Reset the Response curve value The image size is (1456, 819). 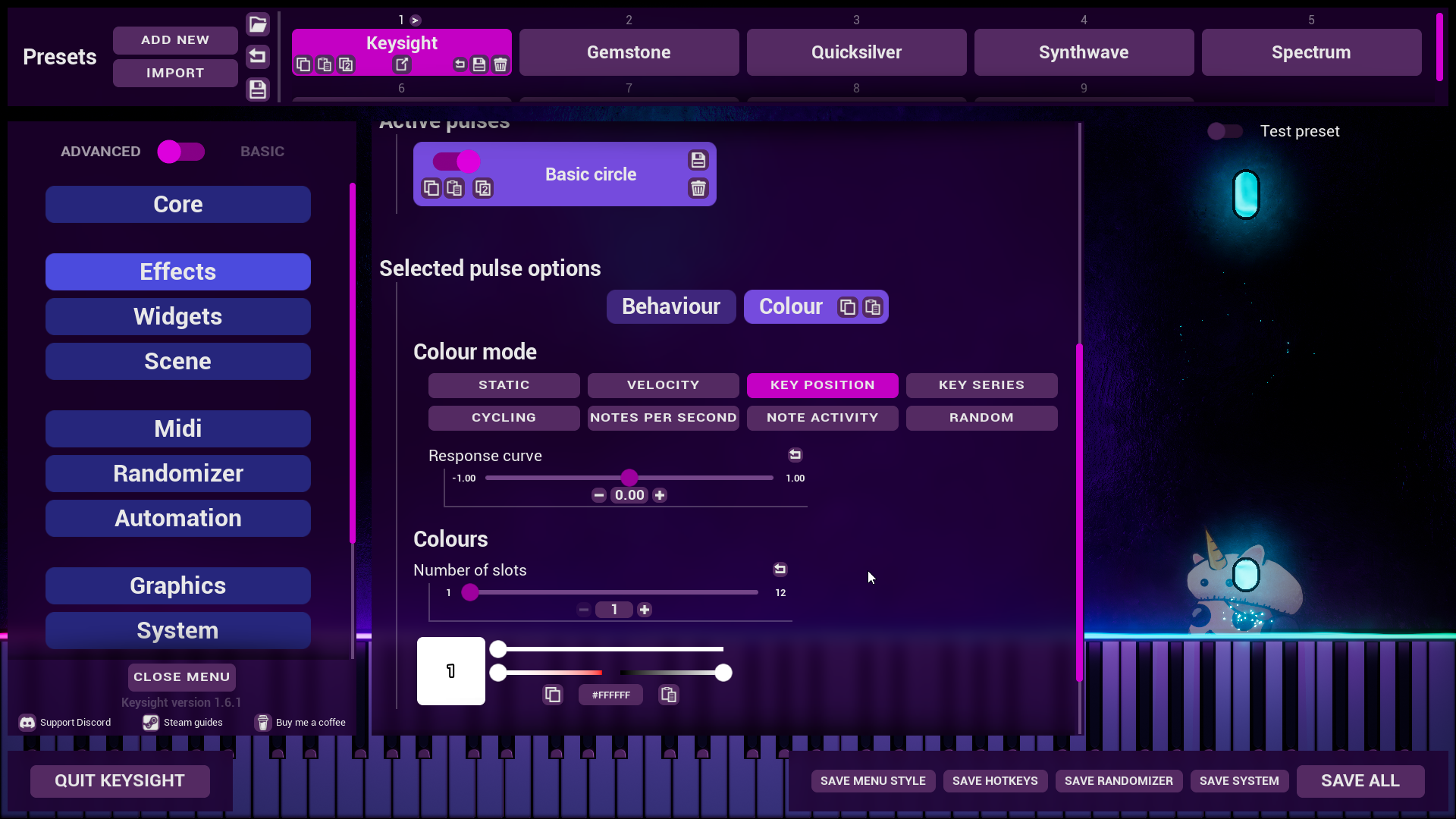pos(795,455)
